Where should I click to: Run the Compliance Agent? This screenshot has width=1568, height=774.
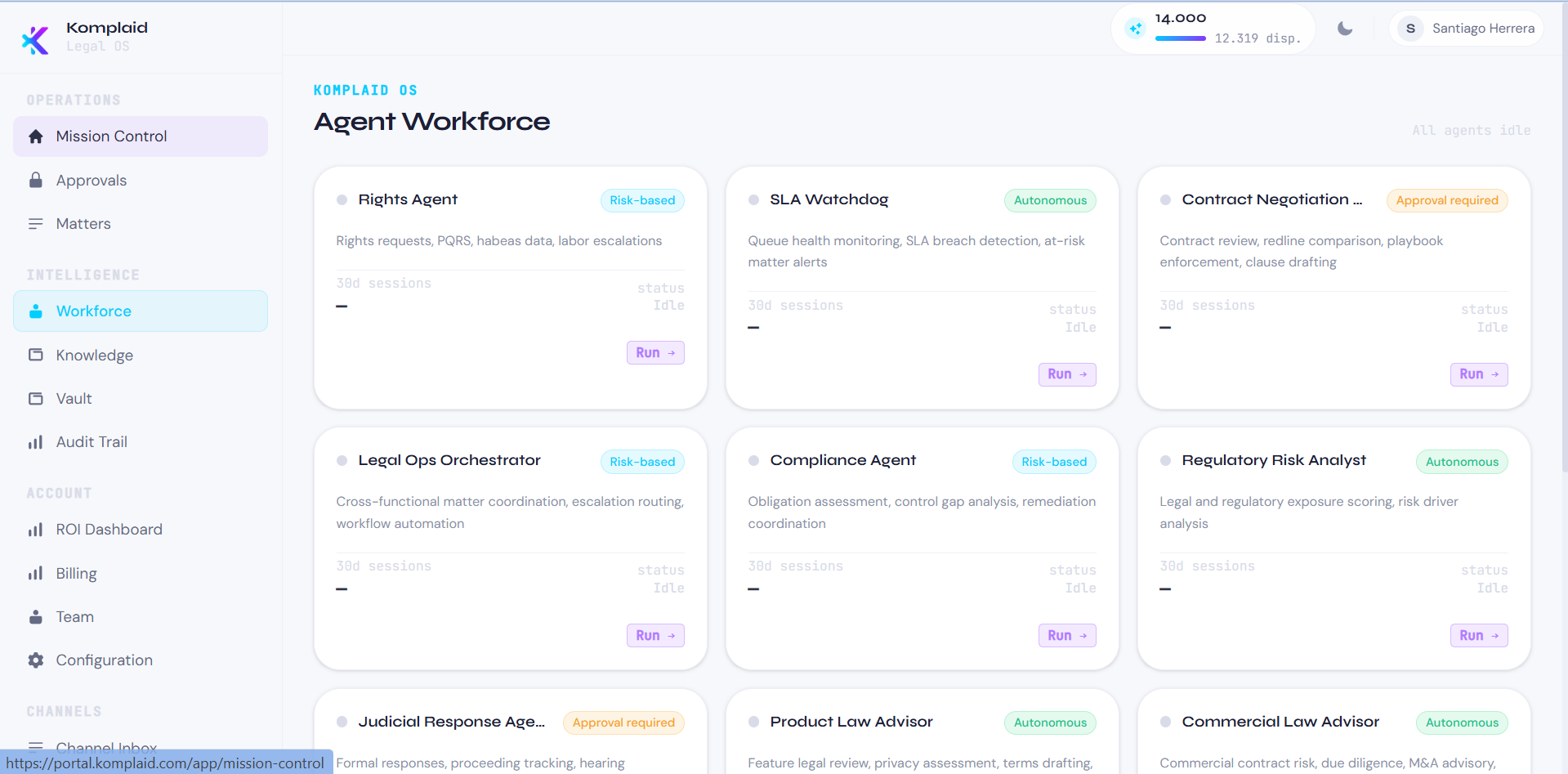pyautogui.click(x=1067, y=636)
